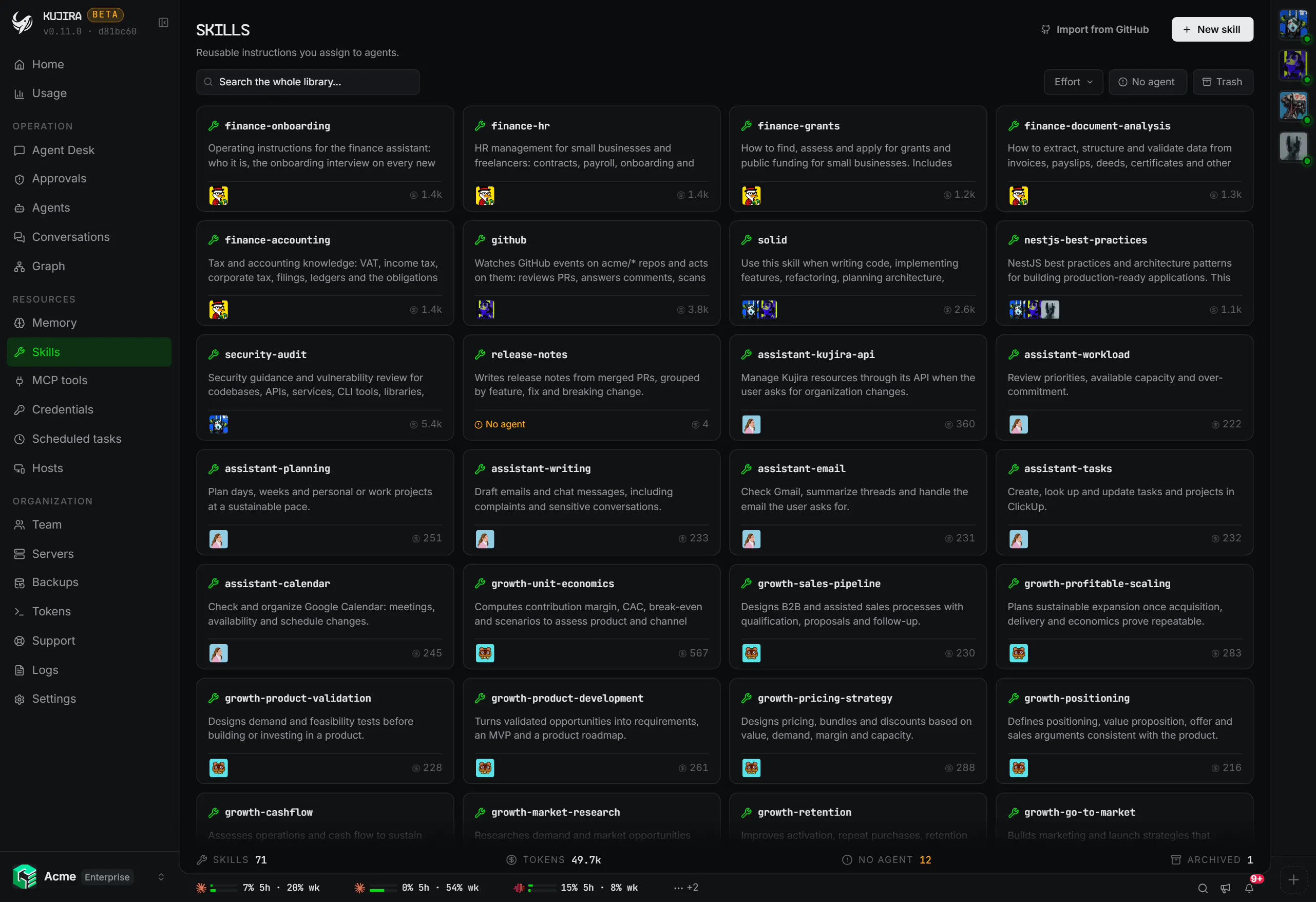
Task: Open Scheduled tasks page
Action: pyautogui.click(x=89, y=439)
